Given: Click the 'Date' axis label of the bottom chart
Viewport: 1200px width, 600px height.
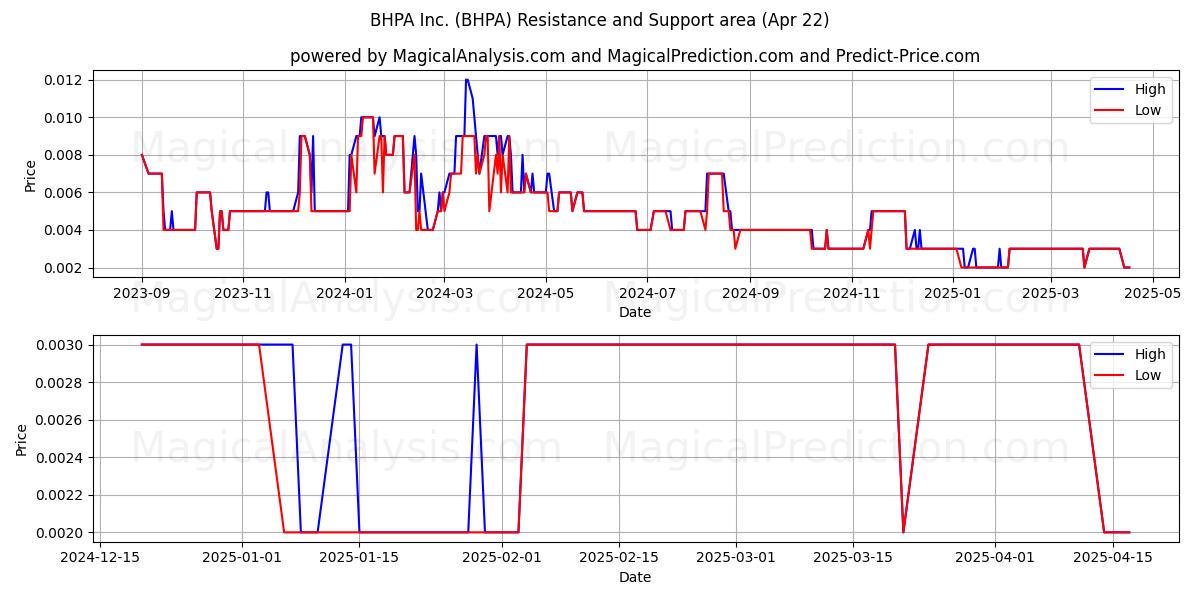Looking at the screenshot, I should (635, 577).
